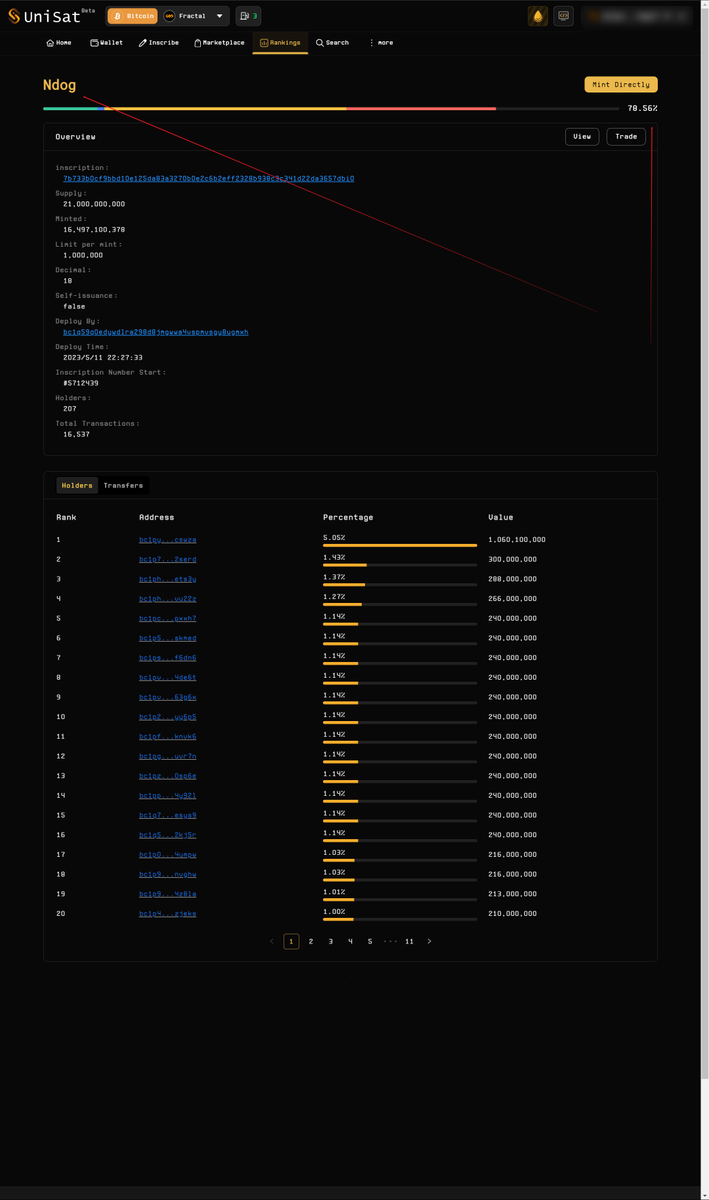Click the Supply value 21,000,000,000
This screenshot has width=709, height=1200.
[x=94, y=204]
